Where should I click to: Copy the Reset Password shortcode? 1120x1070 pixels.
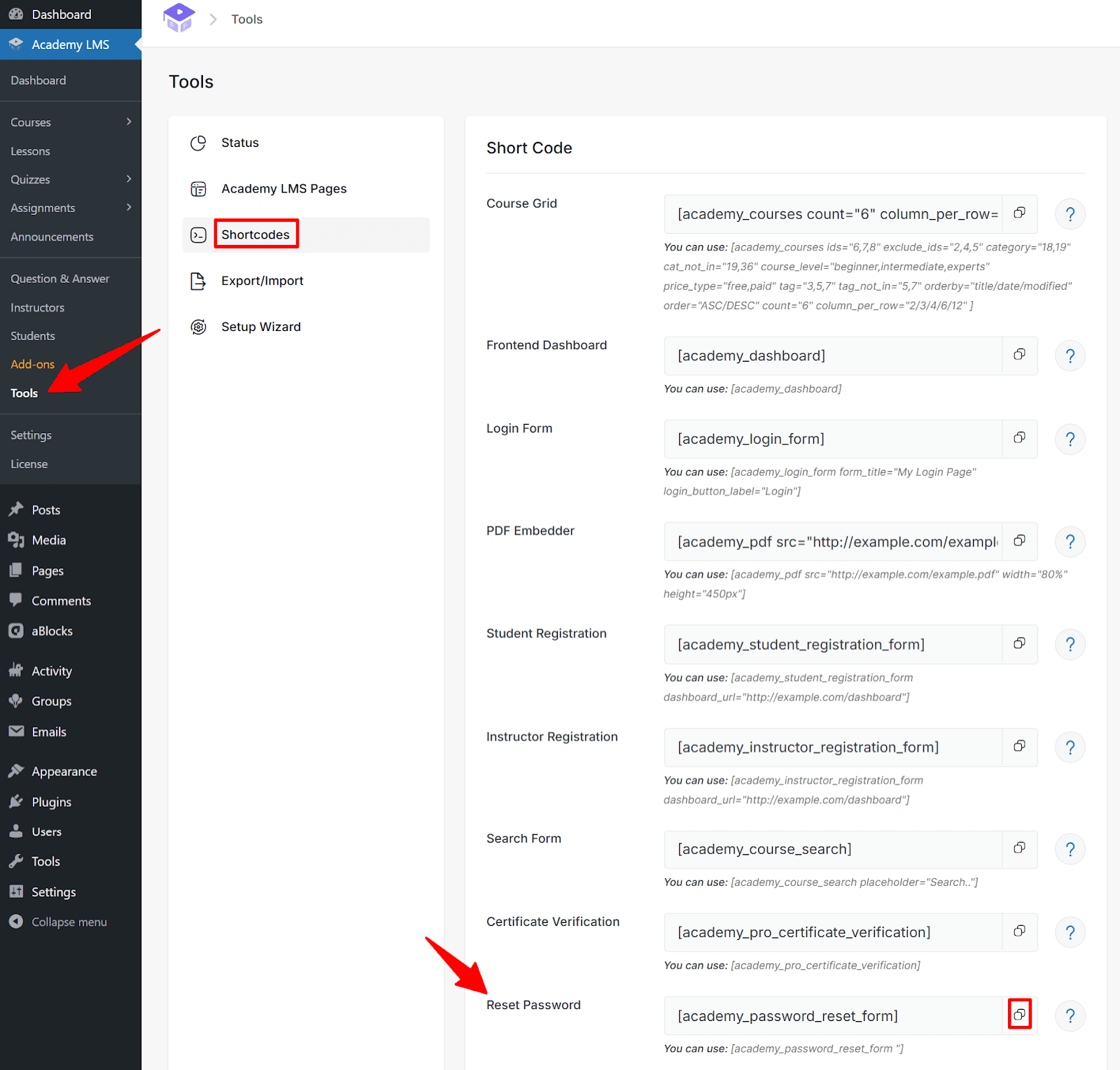tap(1019, 1015)
